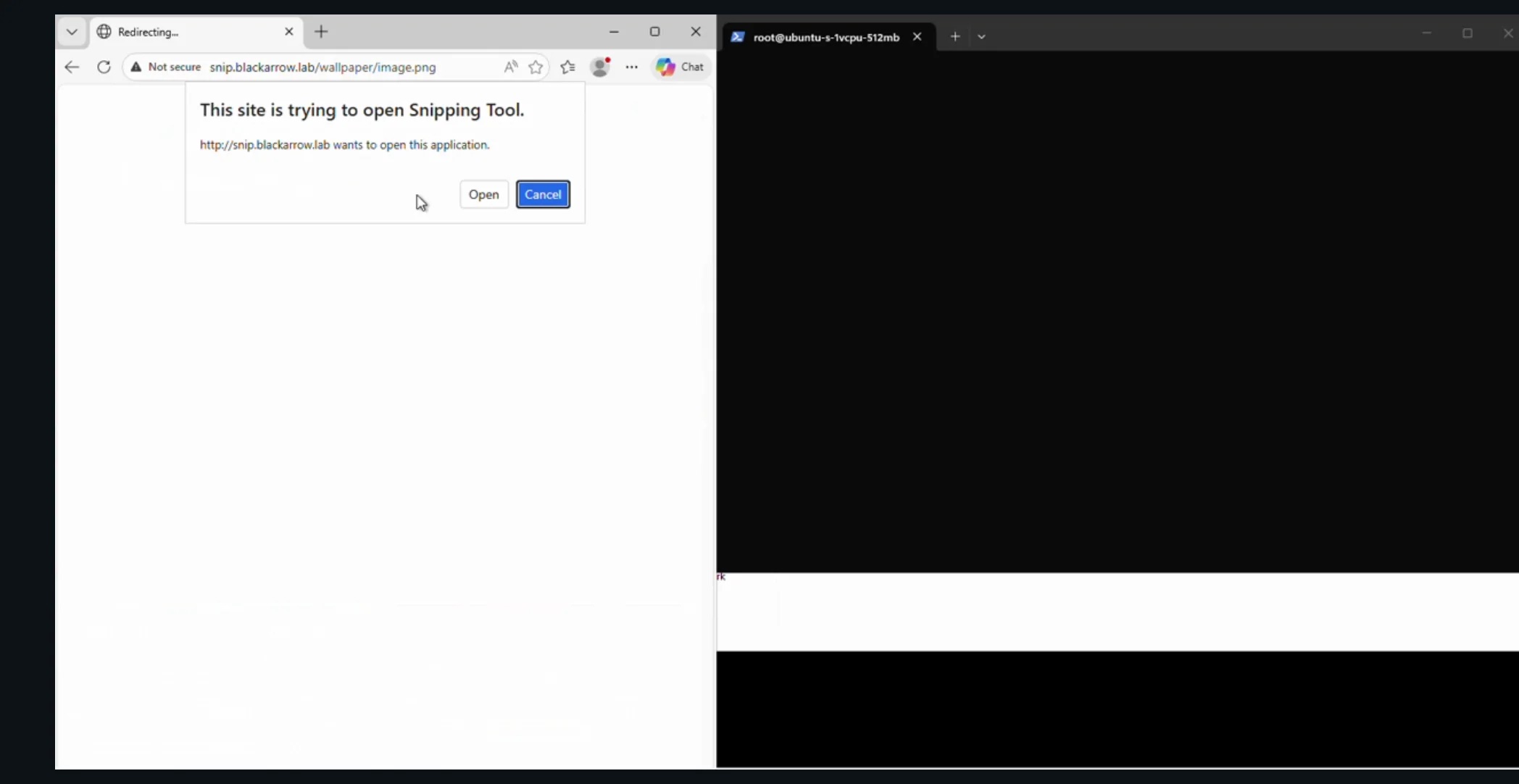Open a new browser tab
Screen dimensions: 1519x784
321,32
